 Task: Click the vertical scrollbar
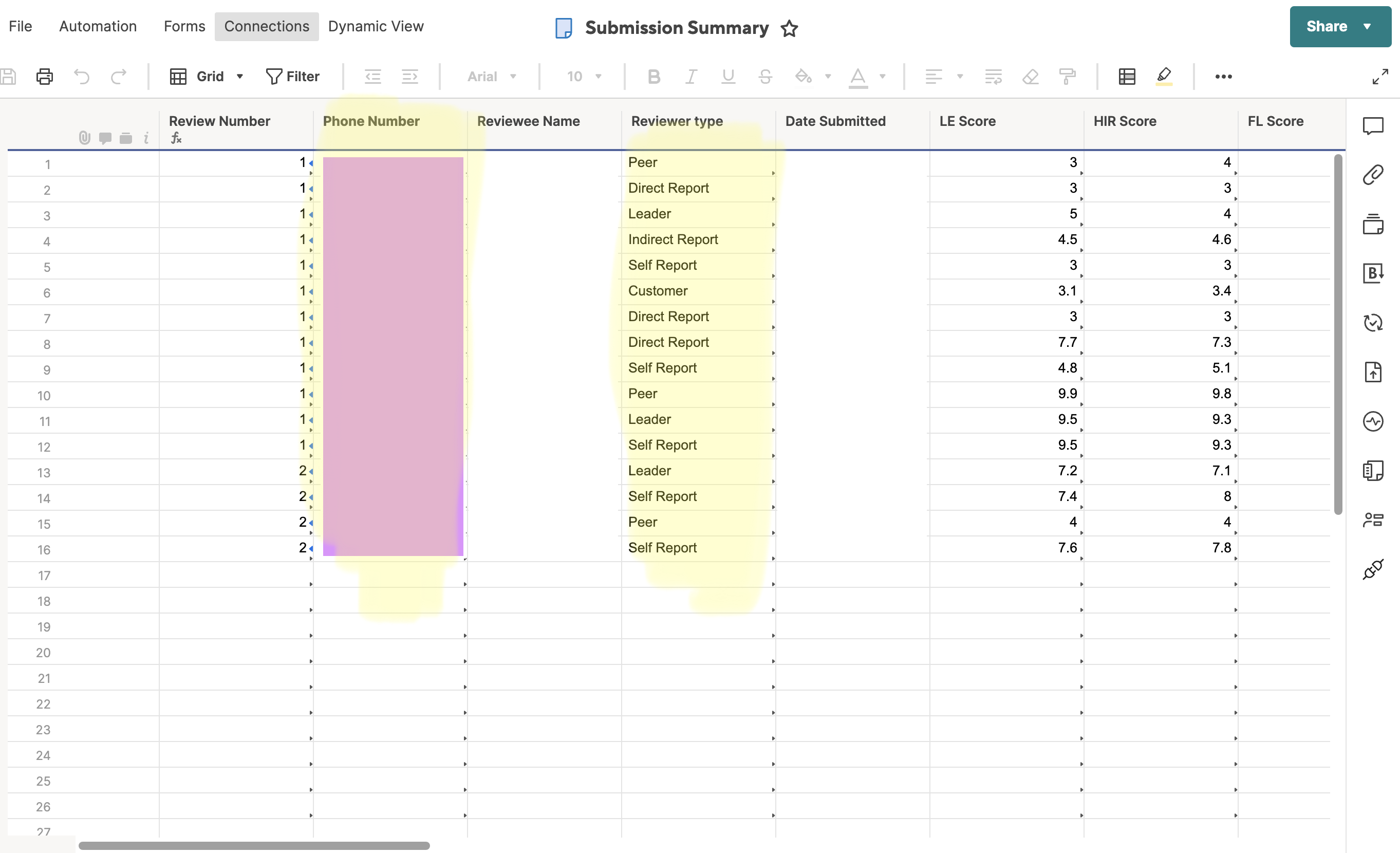tap(1338, 334)
